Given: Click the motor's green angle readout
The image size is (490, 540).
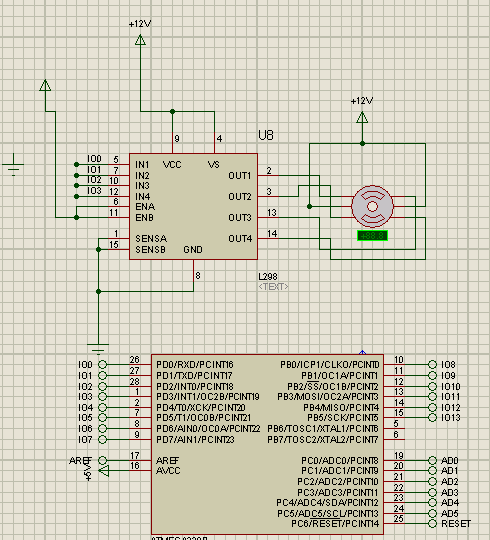Looking at the screenshot, I should (x=372, y=236).
